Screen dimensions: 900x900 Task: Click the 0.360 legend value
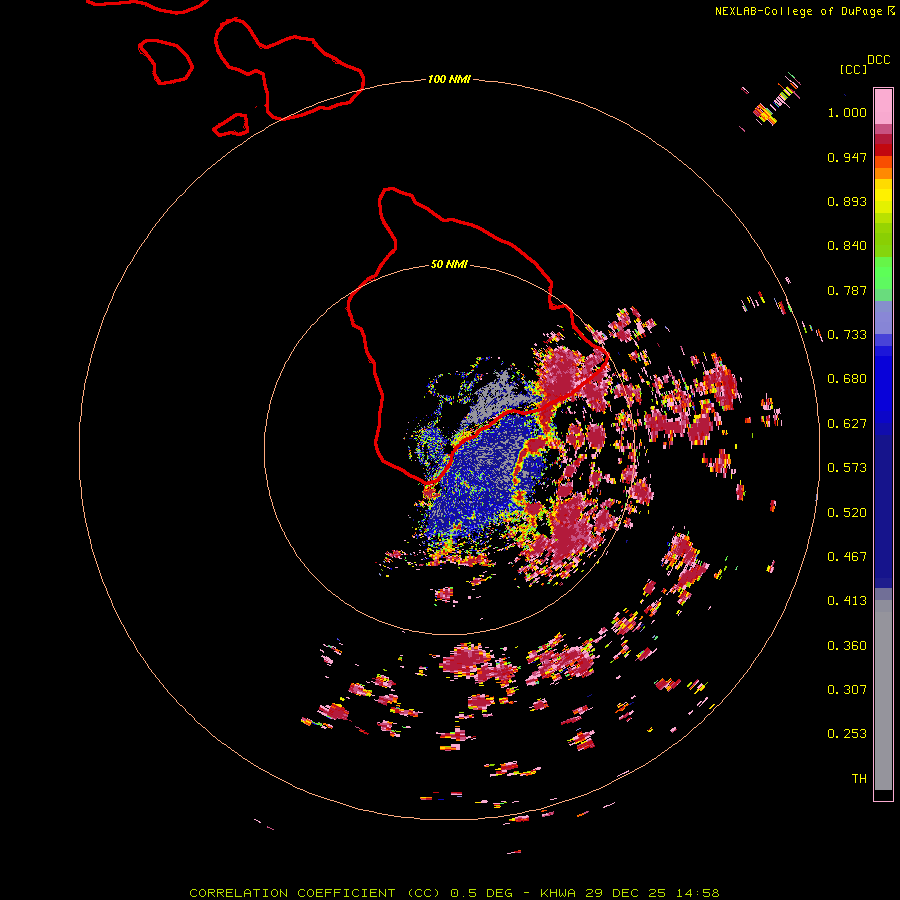coord(847,646)
